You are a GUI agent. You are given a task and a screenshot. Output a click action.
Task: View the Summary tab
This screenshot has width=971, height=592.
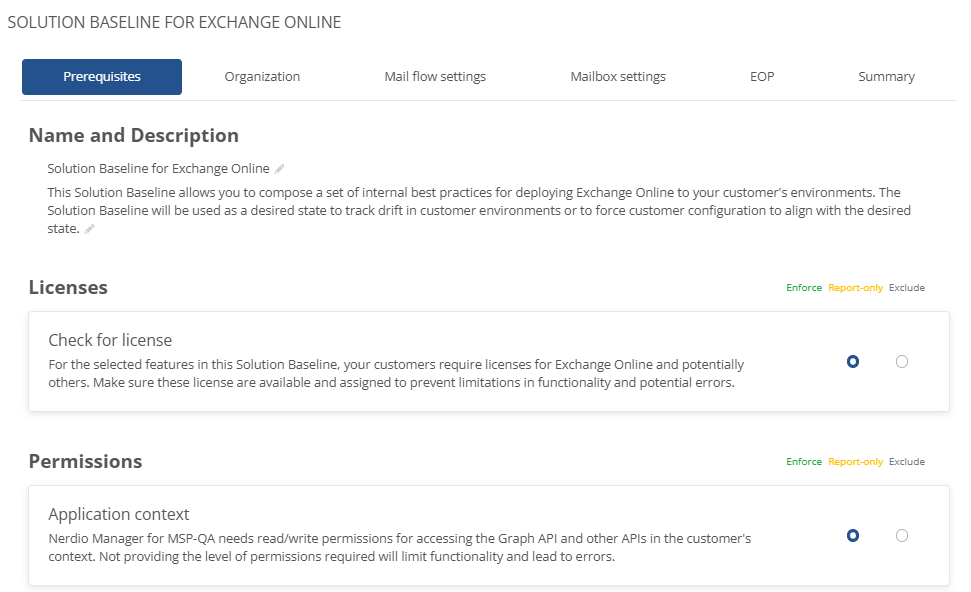pyautogui.click(x=886, y=77)
